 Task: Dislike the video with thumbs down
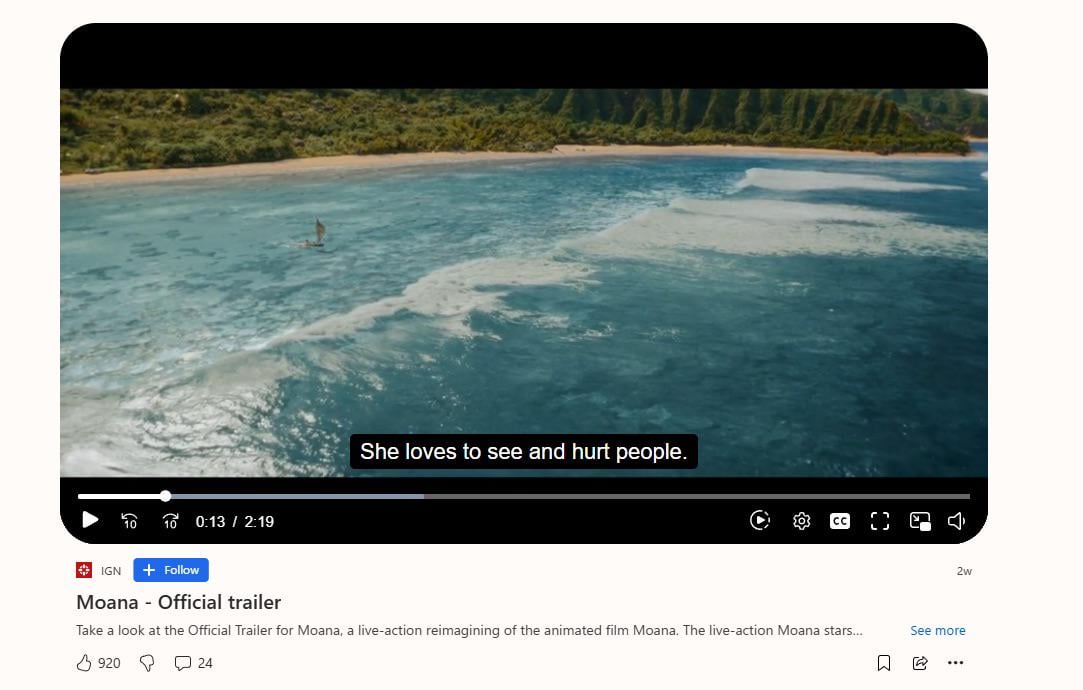(147, 663)
